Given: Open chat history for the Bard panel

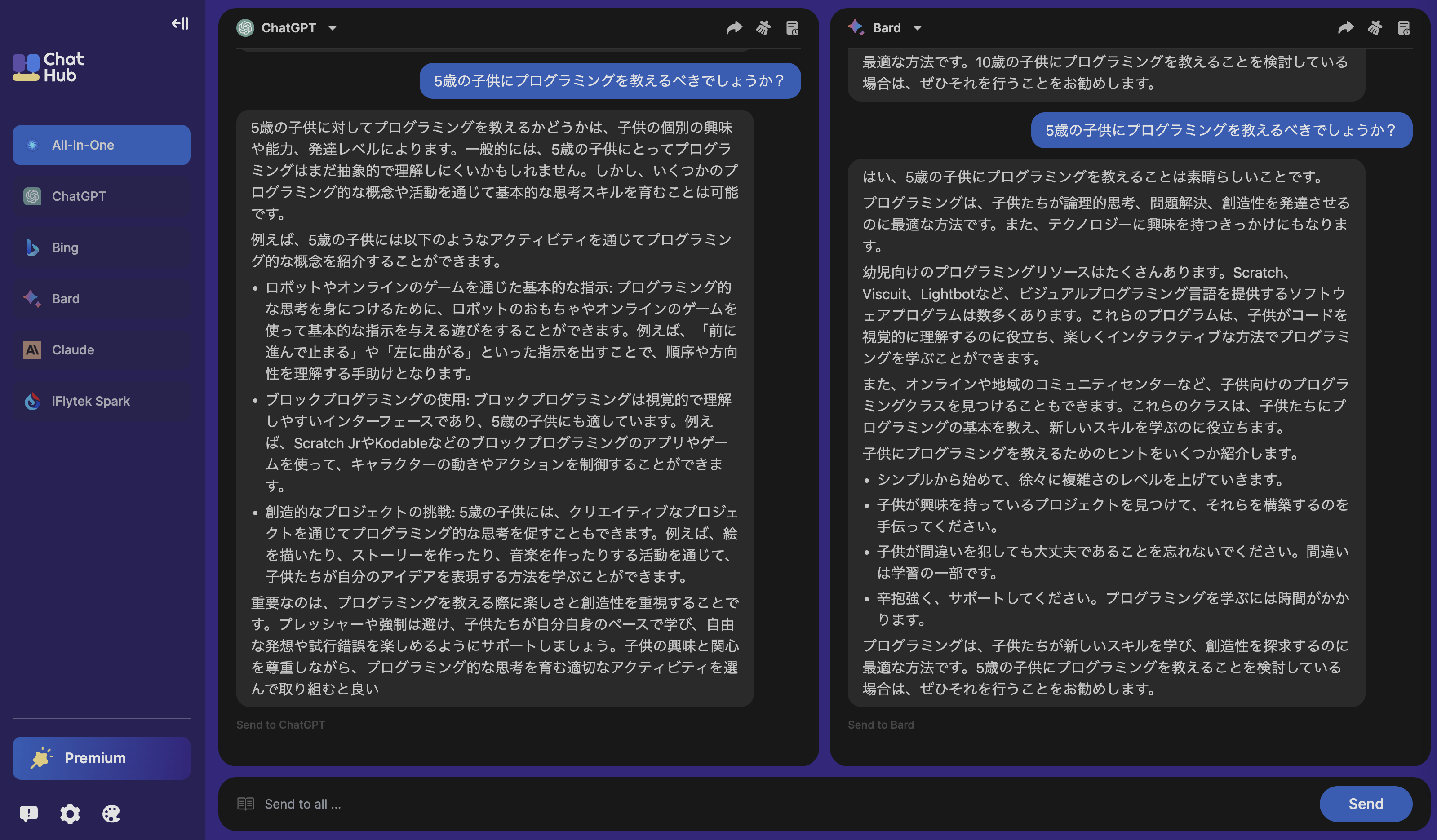Looking at the screenshot, I should coord(1403,27).
